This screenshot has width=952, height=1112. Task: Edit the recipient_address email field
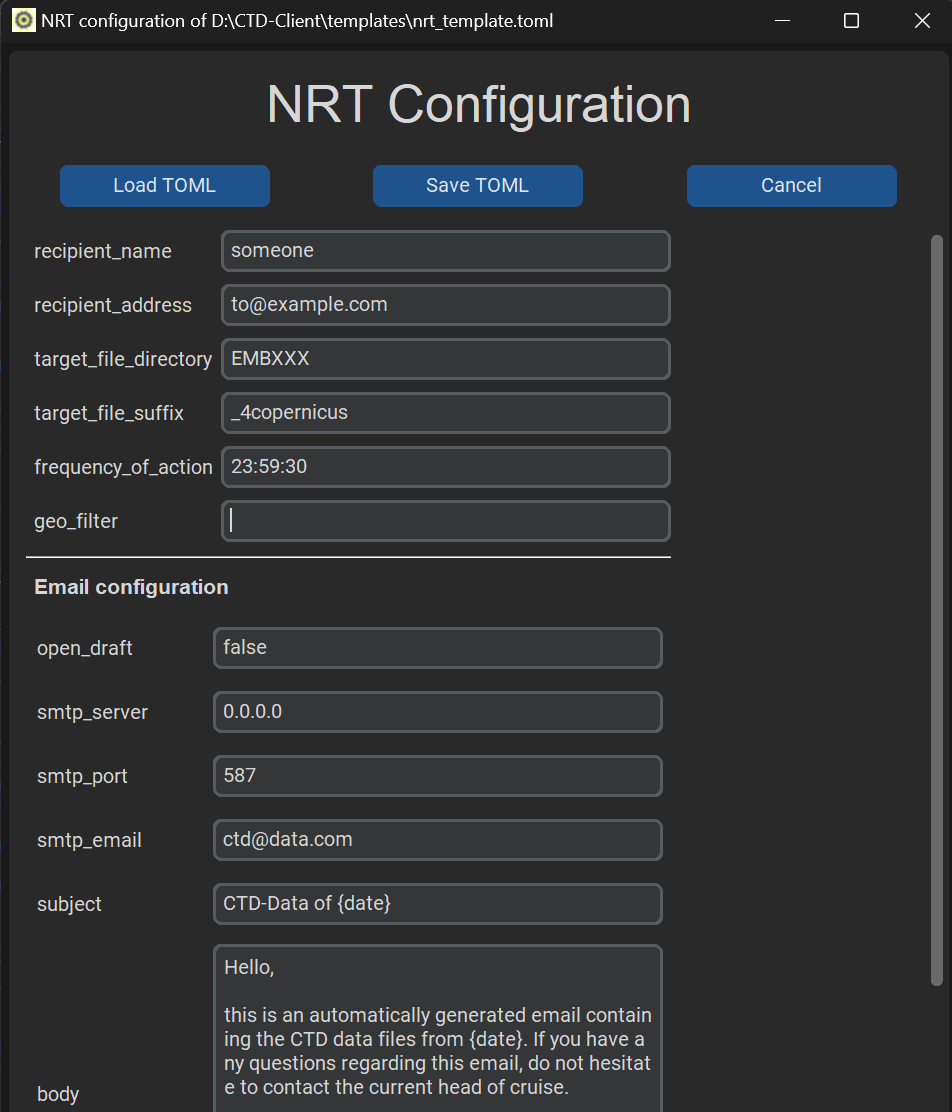coord(445,305)
